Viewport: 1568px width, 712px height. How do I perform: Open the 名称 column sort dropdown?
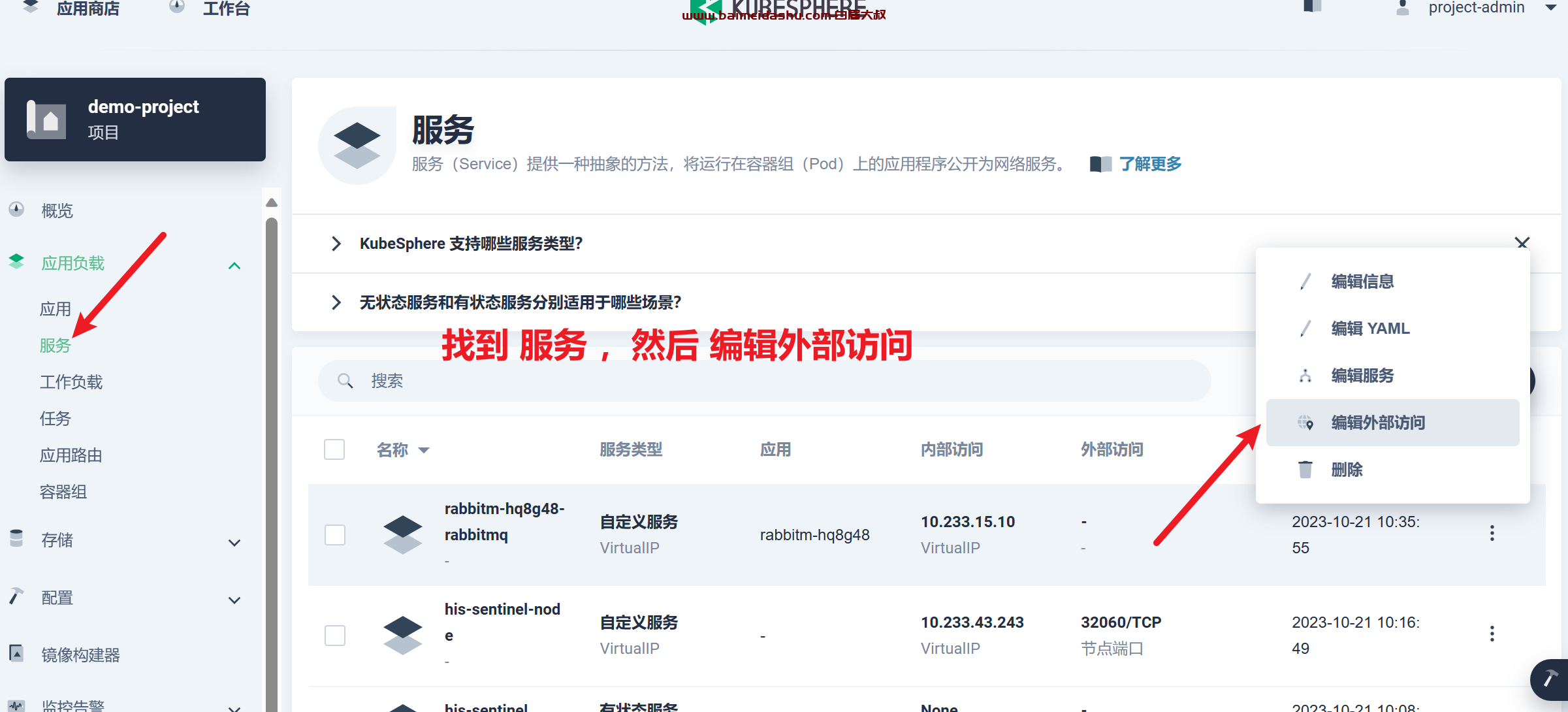point(424,450)
